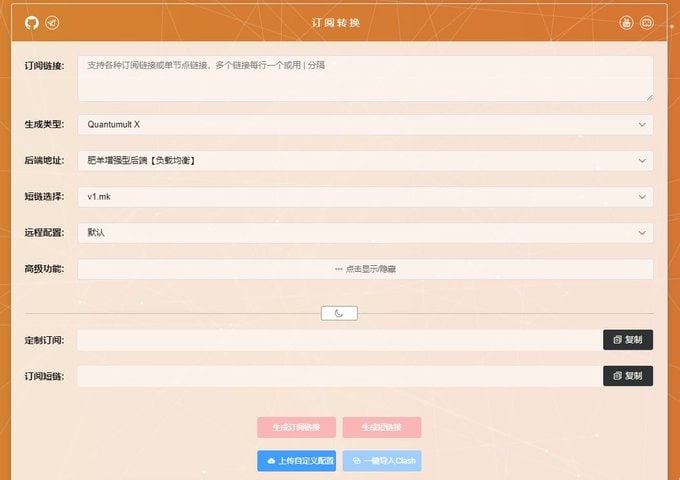This screenshot has height=480, width=680.
Task: Open the GitHub icon link
Action: 32,23
